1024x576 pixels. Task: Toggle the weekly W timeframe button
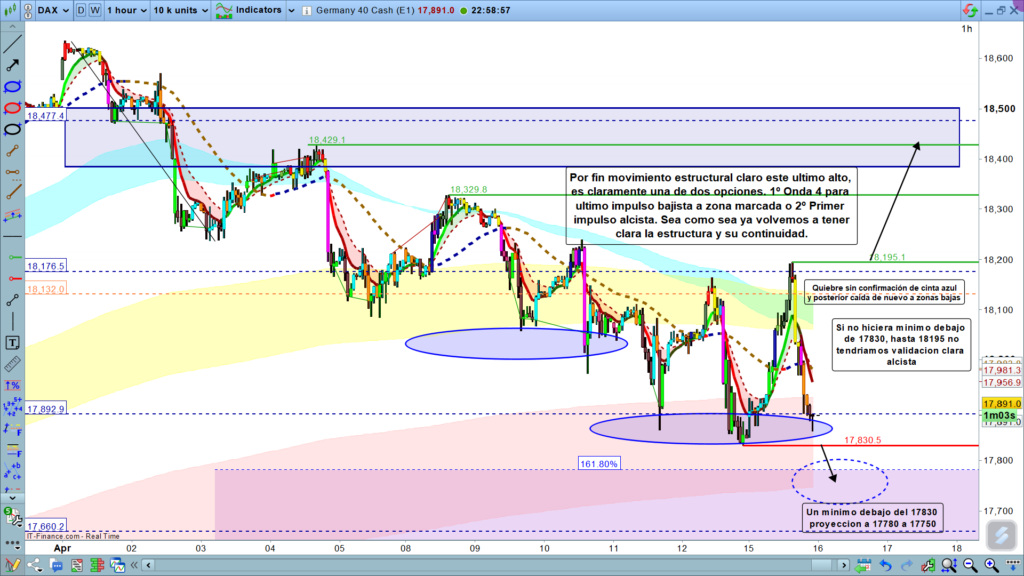(94, 10)
